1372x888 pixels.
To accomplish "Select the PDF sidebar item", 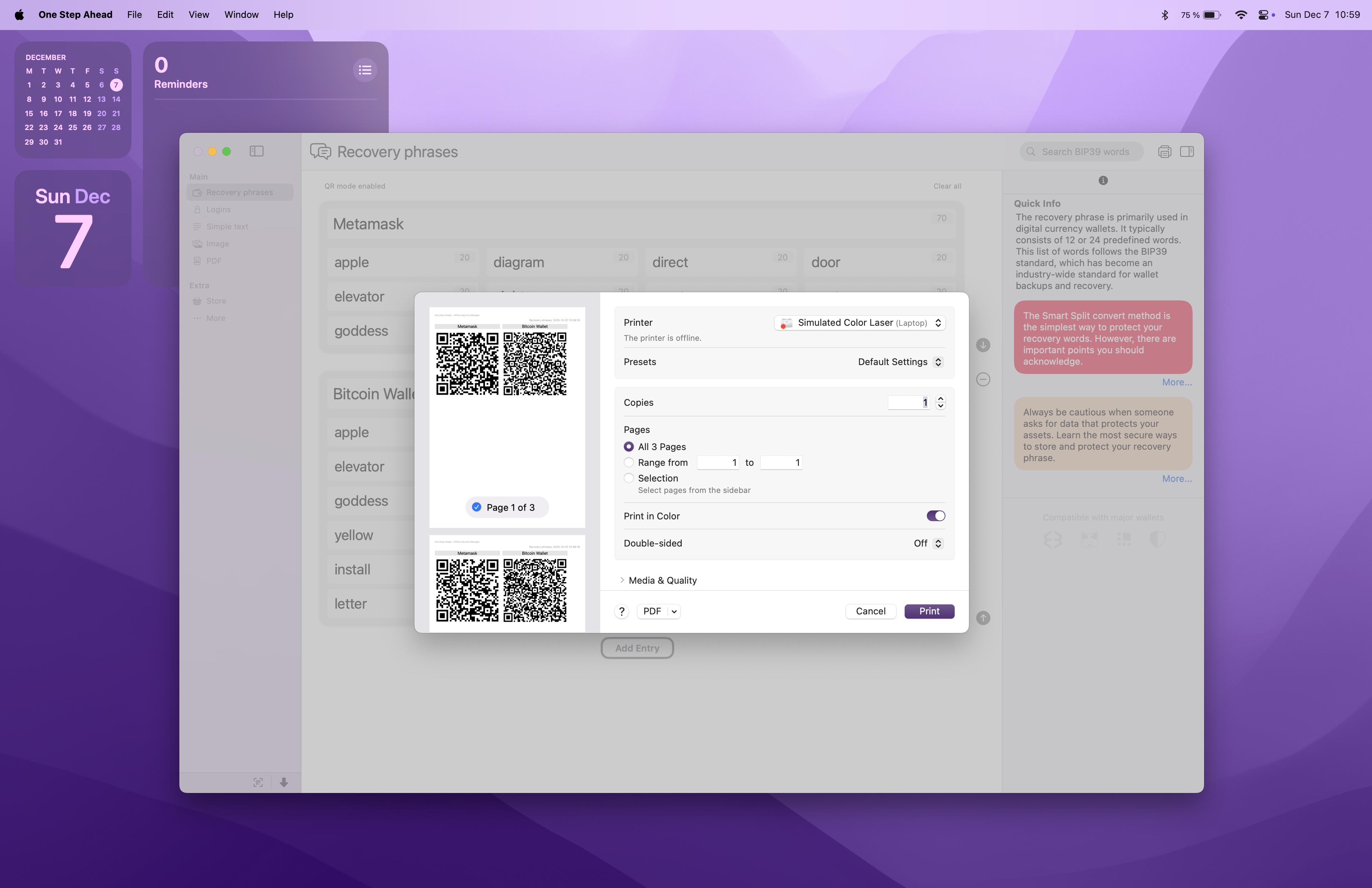I will [x=214, y=260].
